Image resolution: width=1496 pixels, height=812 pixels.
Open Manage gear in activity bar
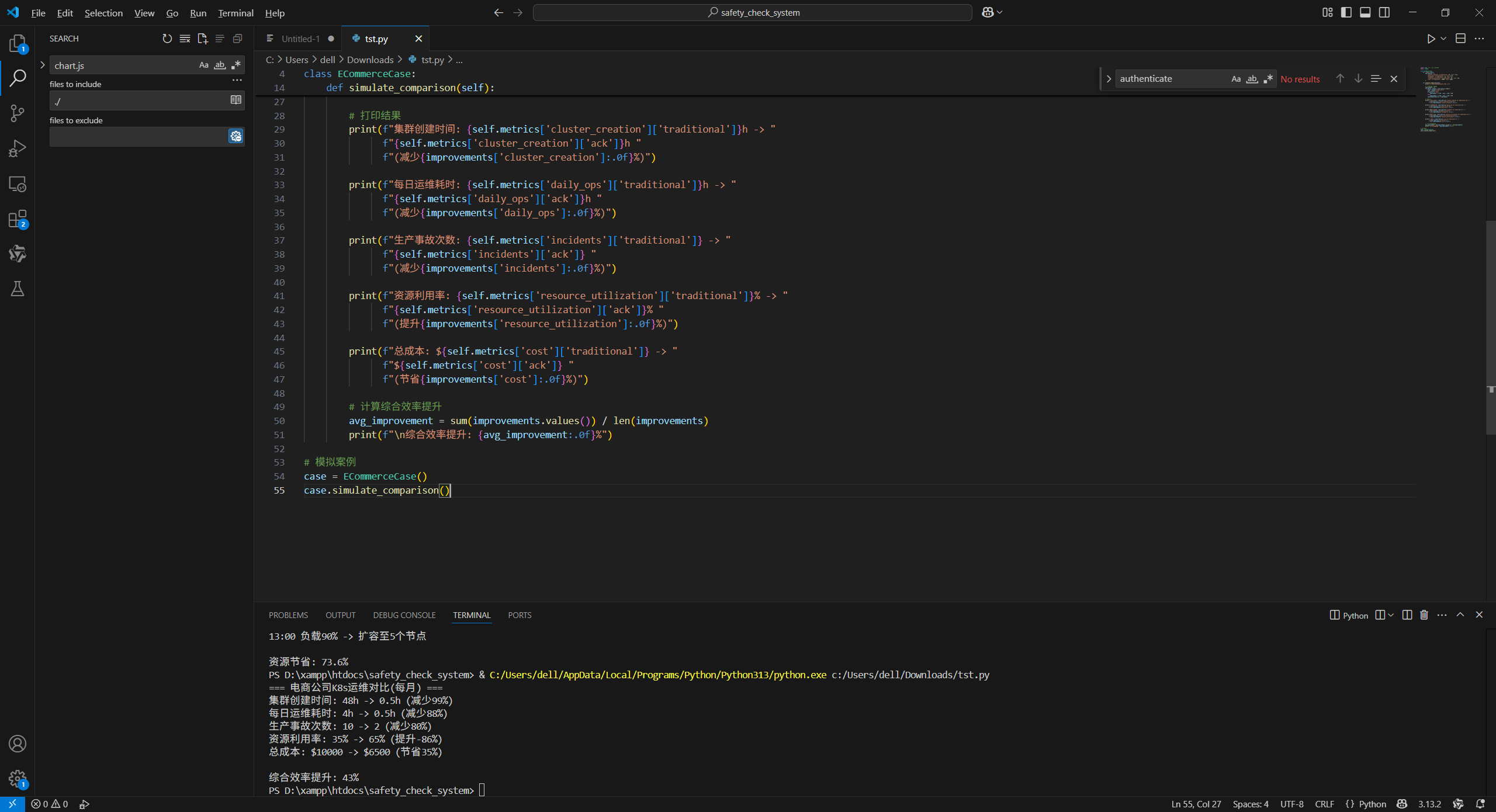coord(18,779)
